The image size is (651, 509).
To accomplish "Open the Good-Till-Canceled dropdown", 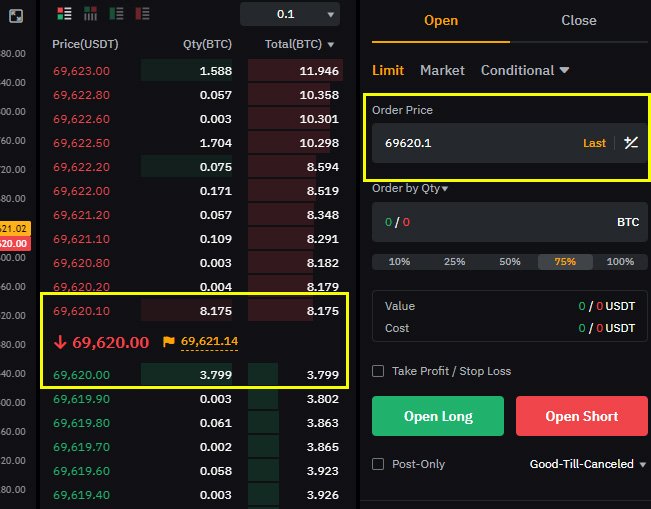I will 587,464.
